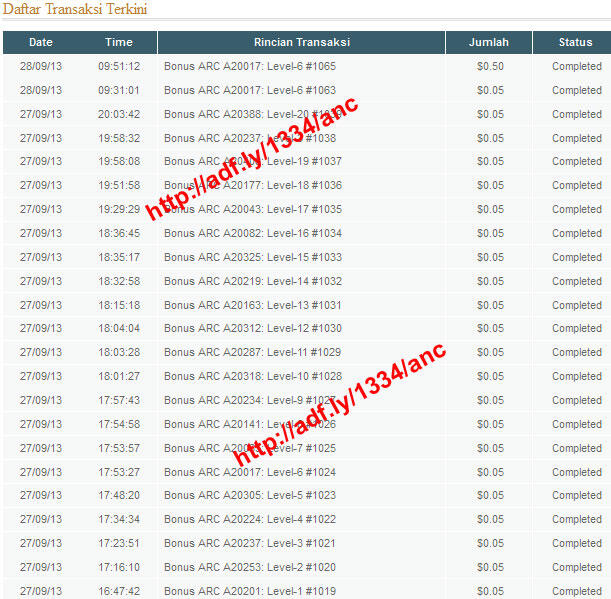Select the Level-6 #1063 transaction row
Viewport: 611px width, 599px height.
coord(307,90)
